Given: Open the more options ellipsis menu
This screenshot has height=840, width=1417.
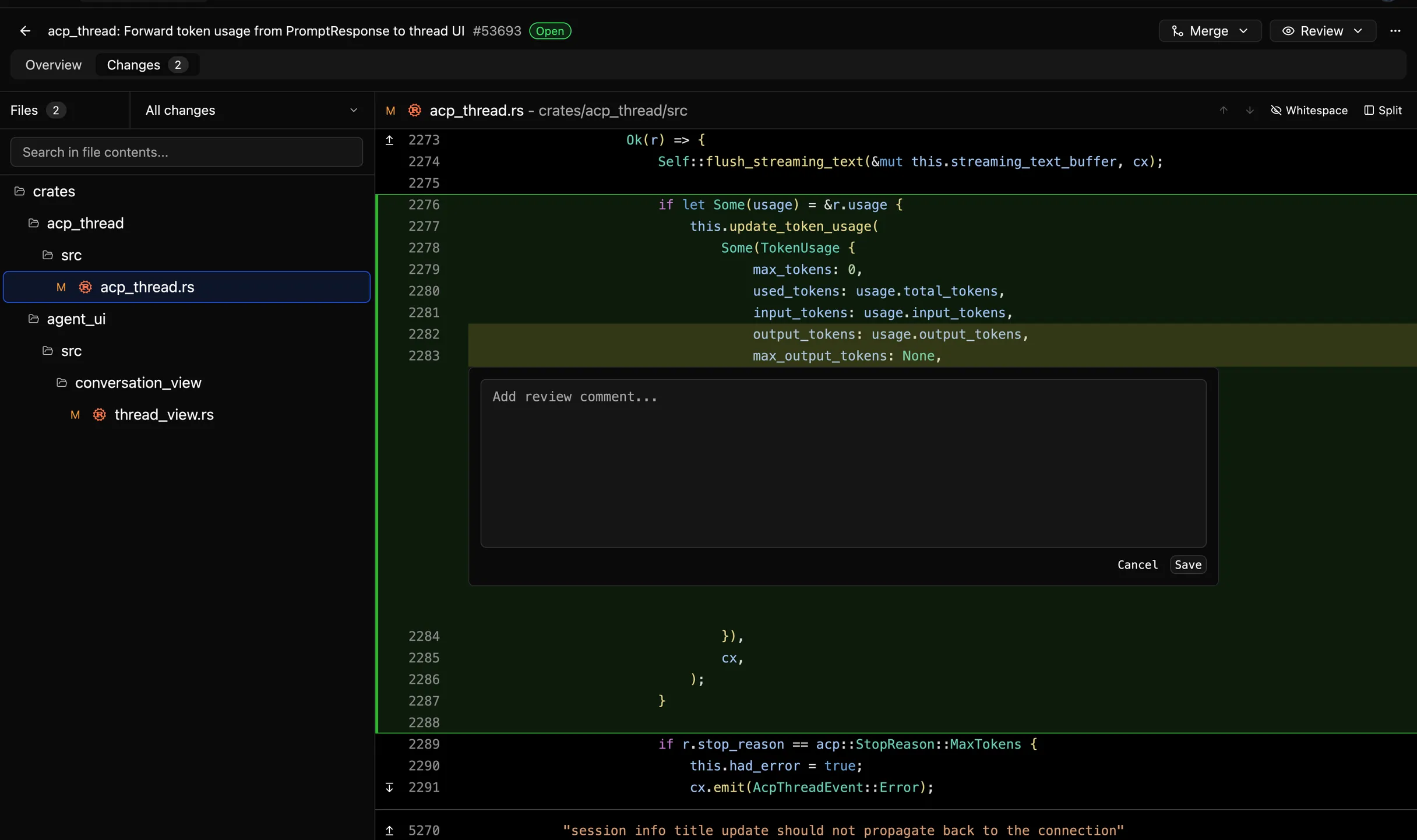Looking at the screenshot, I should pos(1395,31).
